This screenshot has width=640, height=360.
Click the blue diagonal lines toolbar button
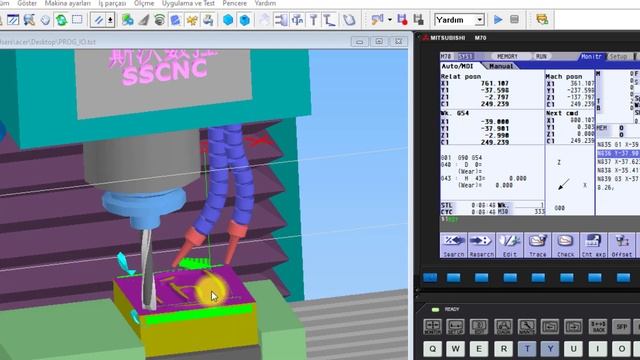point(98,20)
